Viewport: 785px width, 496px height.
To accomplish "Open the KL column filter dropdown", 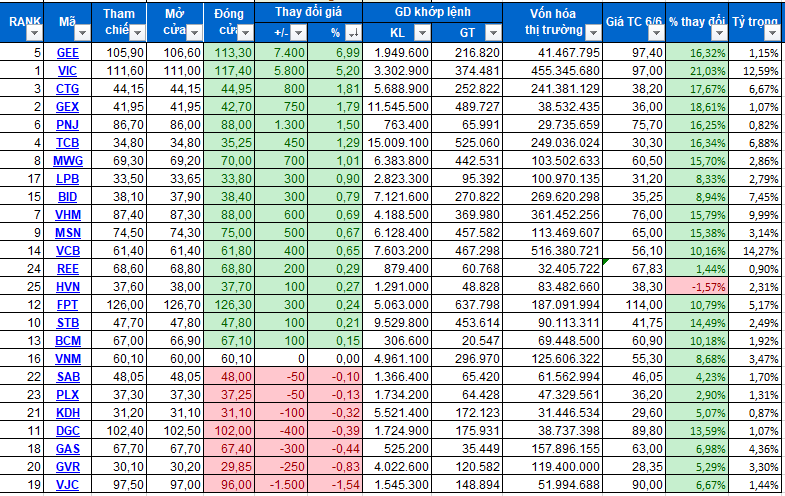I will pos(423,33).
